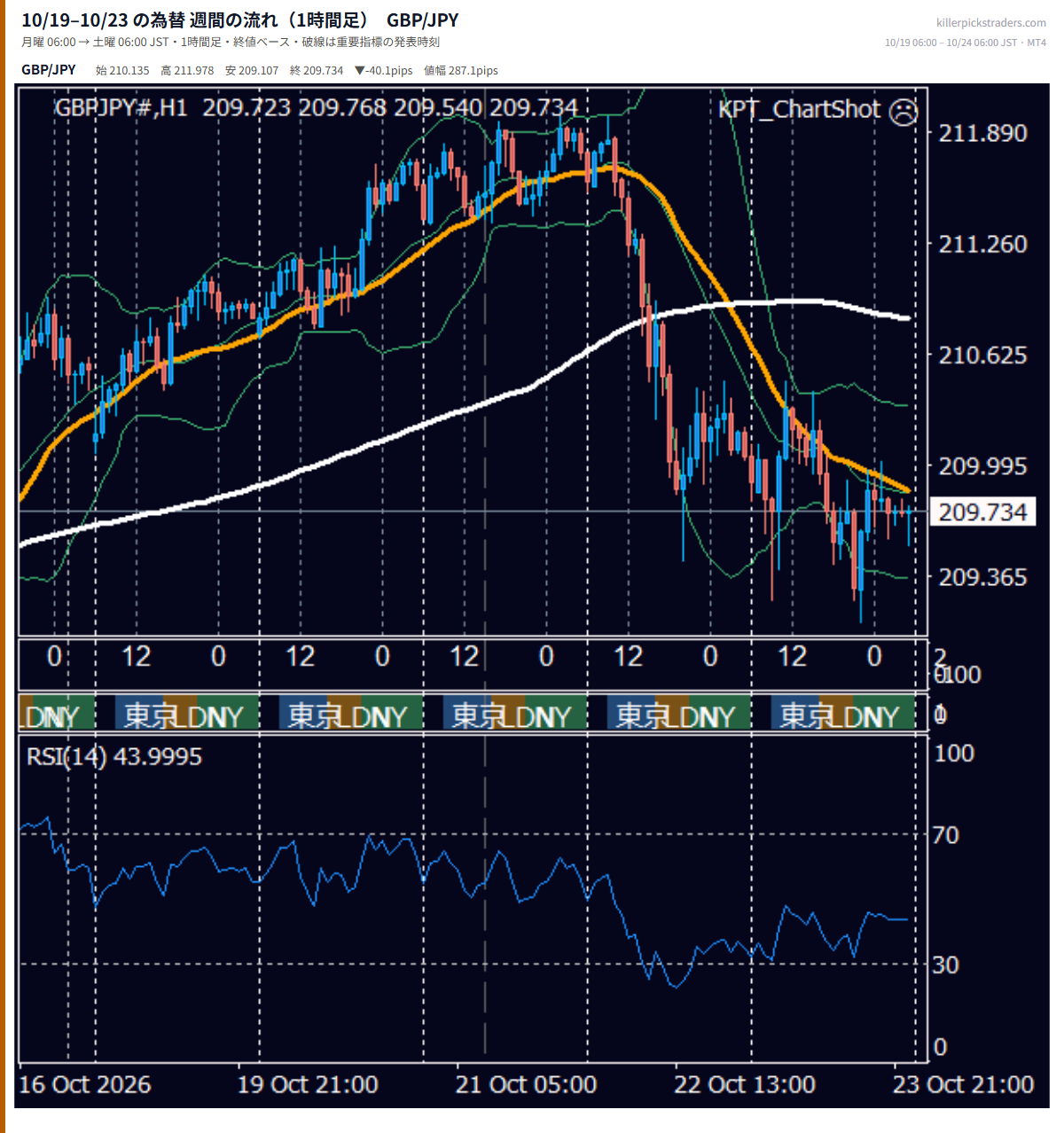Viewport: 1064px width, 1133px height.
Task: Open the killerpickstraders.com link
Action: [x=990, y=23]
